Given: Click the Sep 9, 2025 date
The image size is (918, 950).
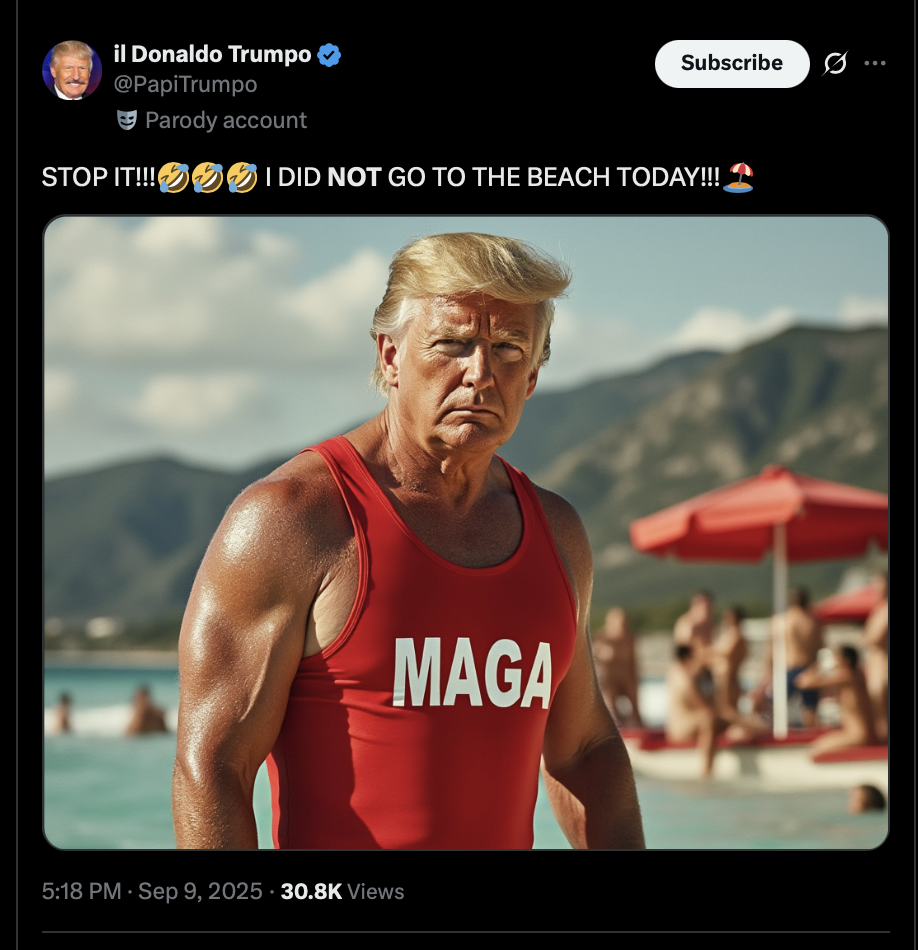Looking at the screenshot, I should click(200, 891).
